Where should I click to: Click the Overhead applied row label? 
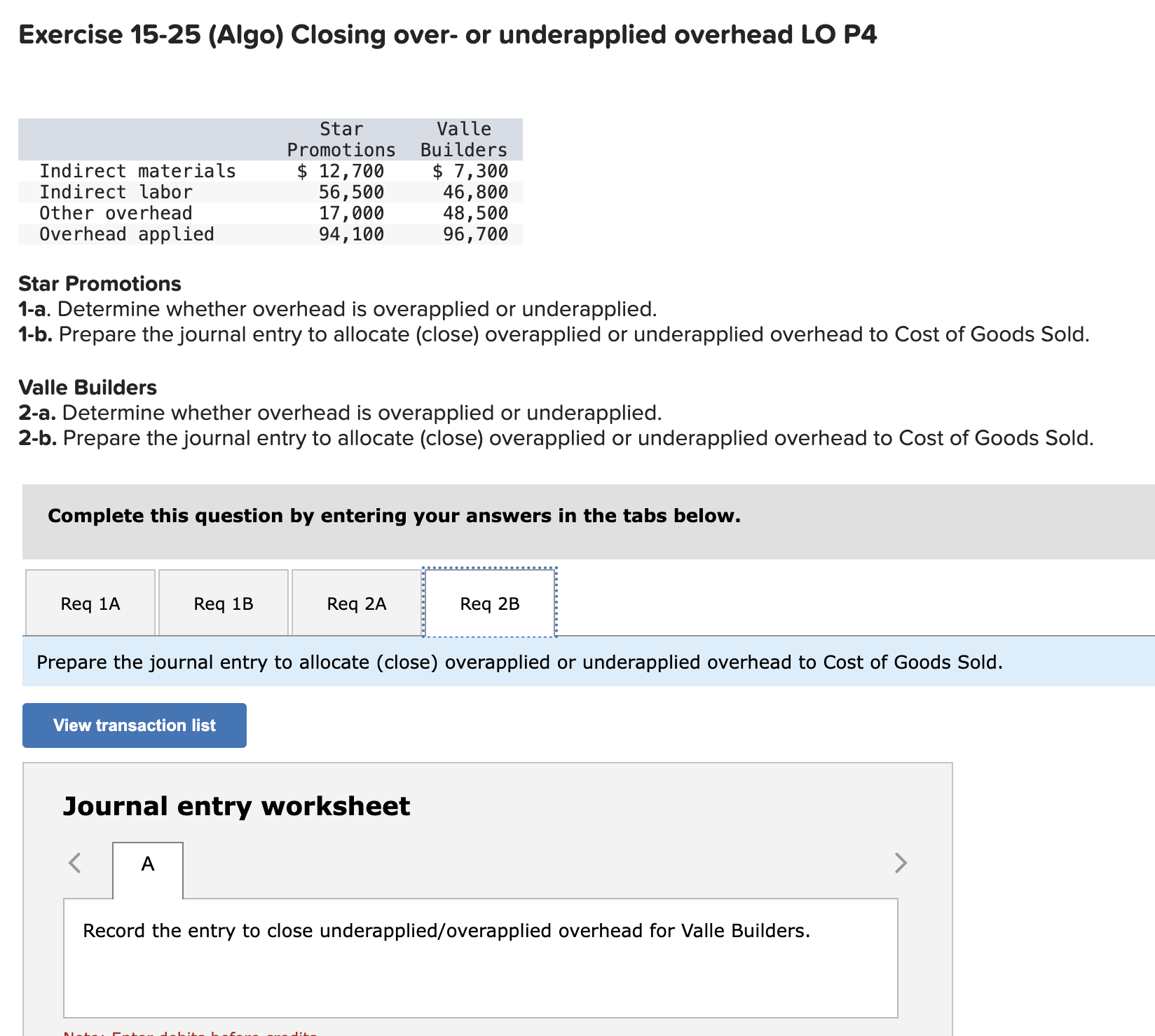pos(127,234)
